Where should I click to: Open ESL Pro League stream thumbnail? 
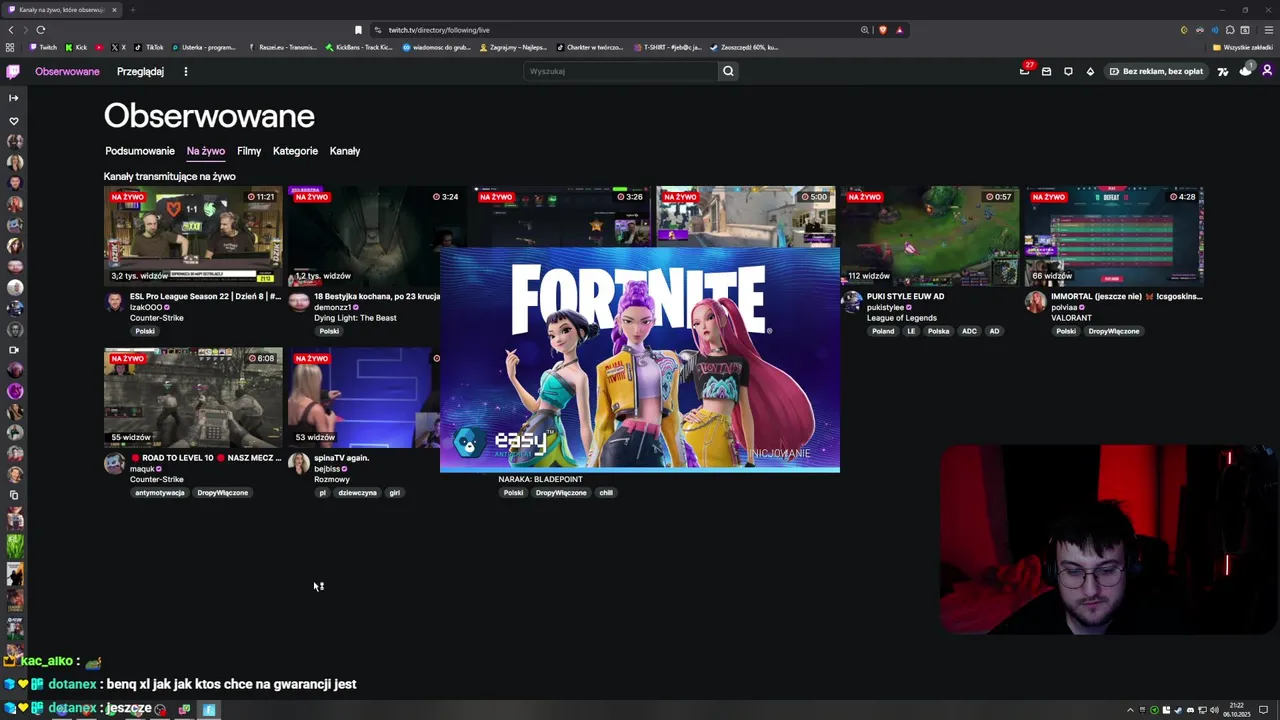pyautogui.click(x=193, y=236)
